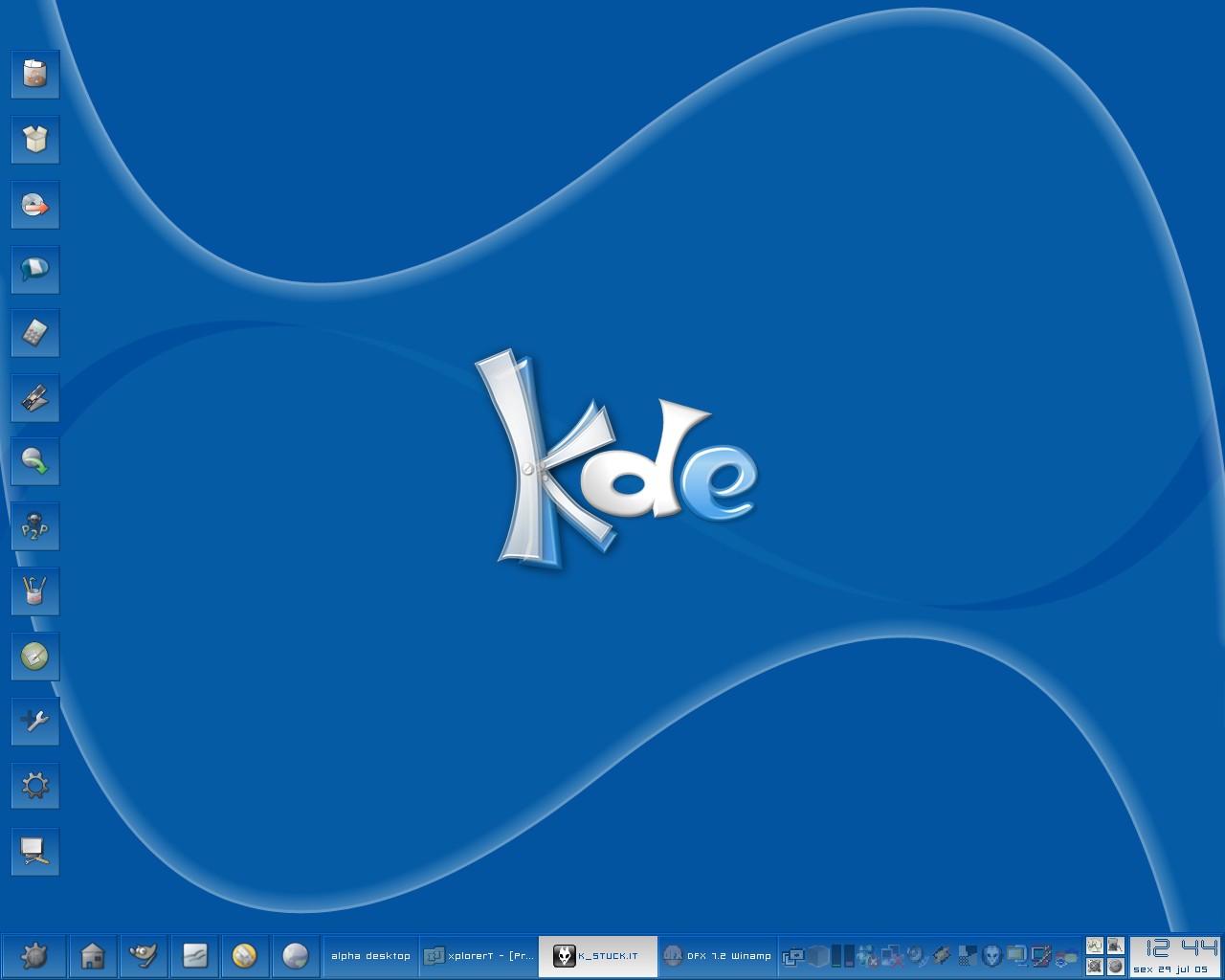Open the K menu gear launcher
1225x980 pixels.
[34, 956]
